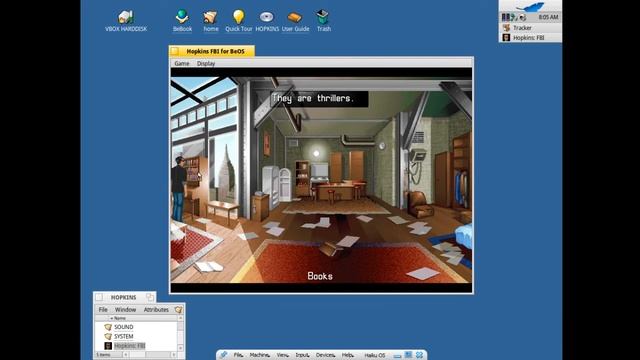Click left arrow of HOPKINS horizontal scrollbar

125,355
